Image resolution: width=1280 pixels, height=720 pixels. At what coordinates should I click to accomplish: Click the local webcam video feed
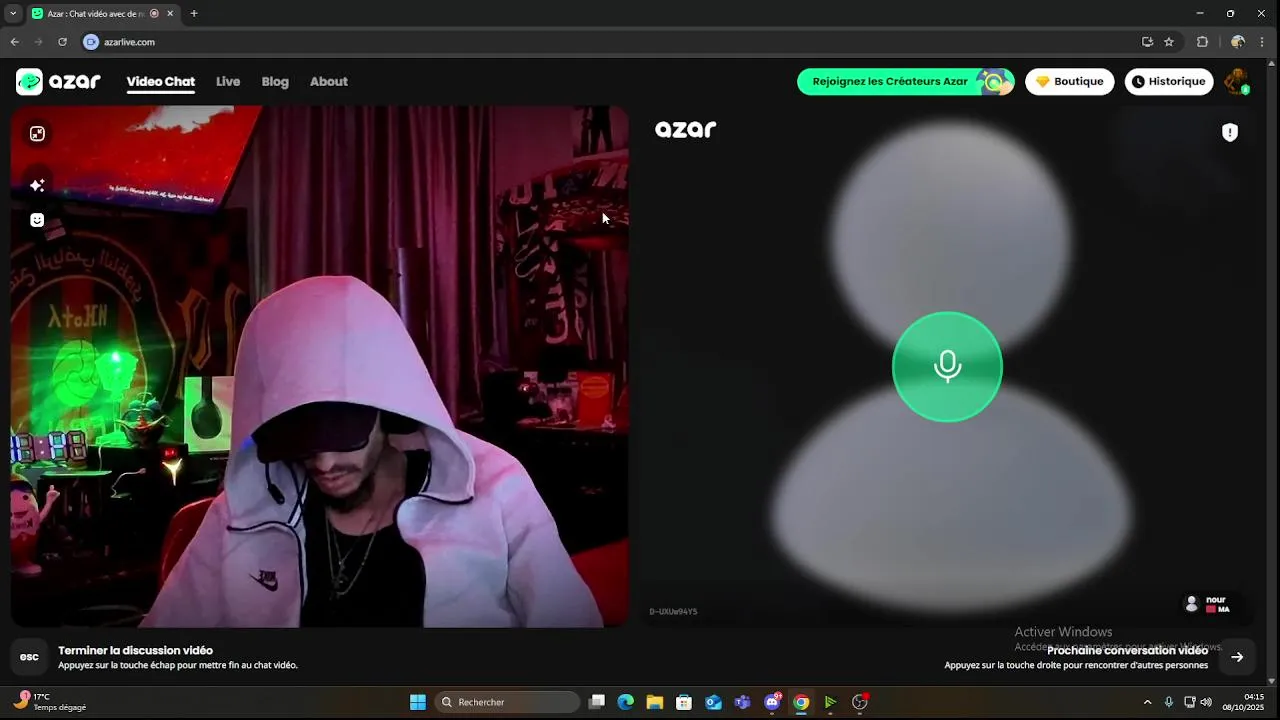coord(320,366)
